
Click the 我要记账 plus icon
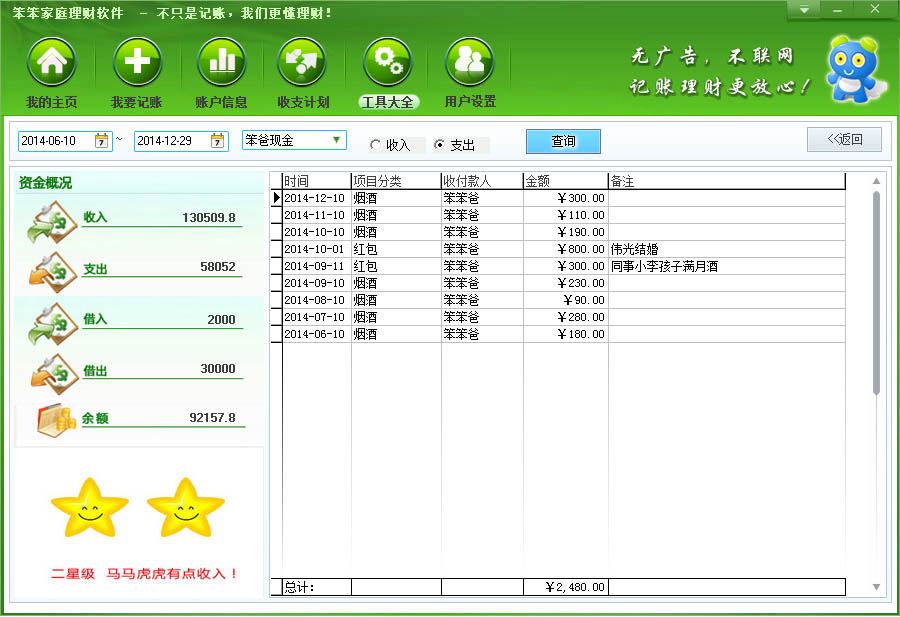(137, 63)
